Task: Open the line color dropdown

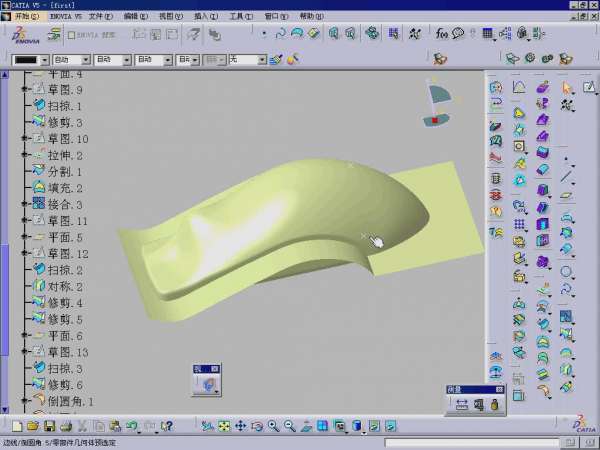Action: (60, 60)
